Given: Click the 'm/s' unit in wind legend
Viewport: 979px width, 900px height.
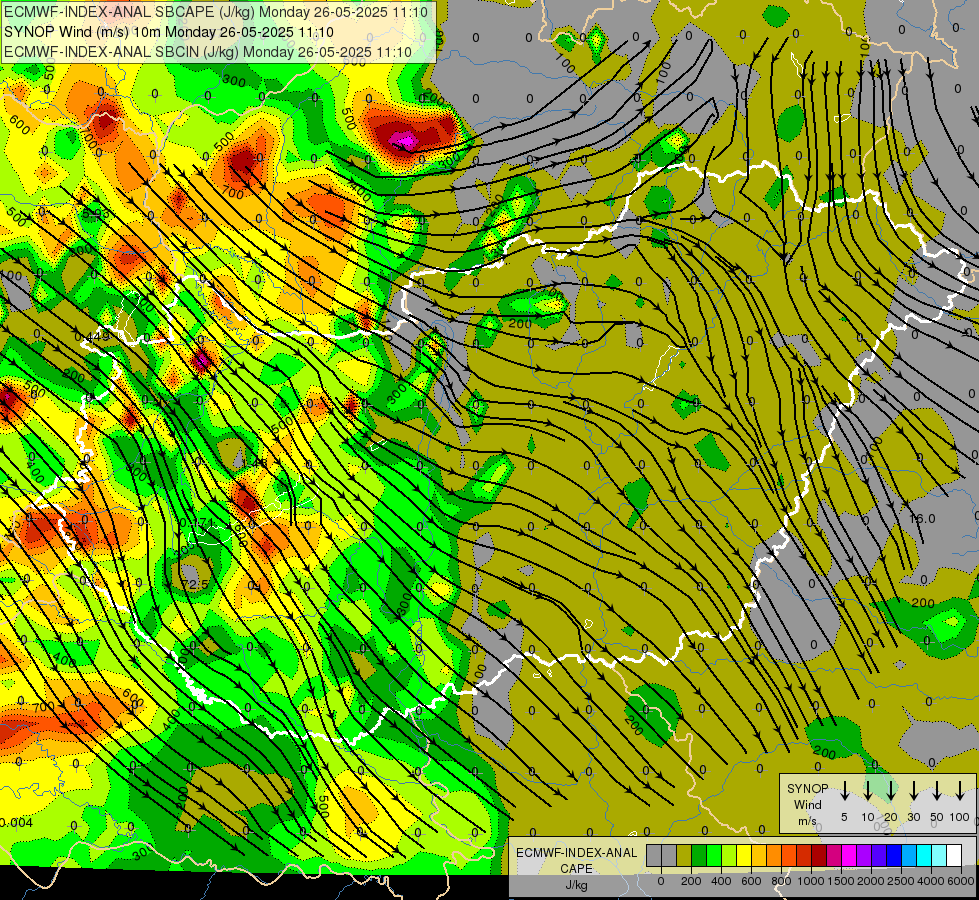Looking at the screenshot, I should pyautogui.click(x=807, y=821).
